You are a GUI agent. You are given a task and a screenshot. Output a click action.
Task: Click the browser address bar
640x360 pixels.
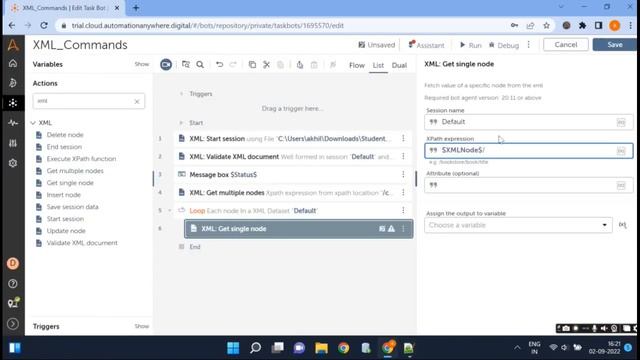286,25
